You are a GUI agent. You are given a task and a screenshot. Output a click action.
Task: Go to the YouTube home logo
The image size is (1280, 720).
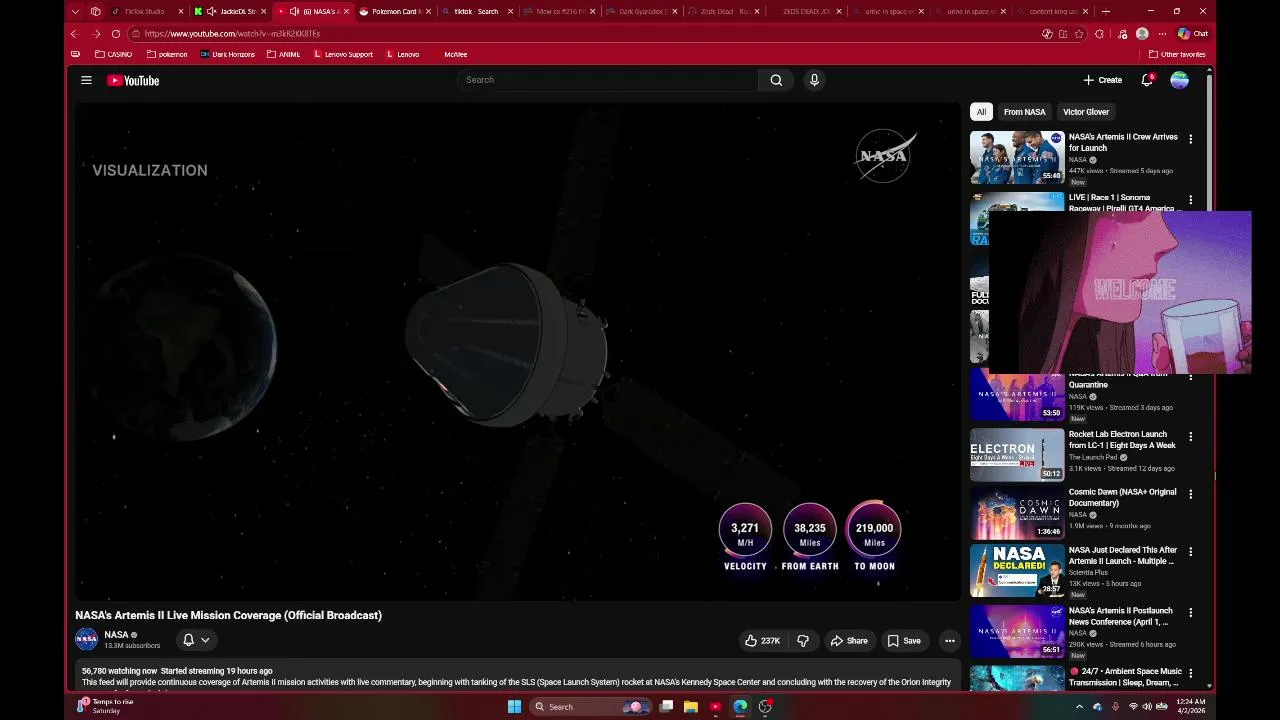pos(133,80)
